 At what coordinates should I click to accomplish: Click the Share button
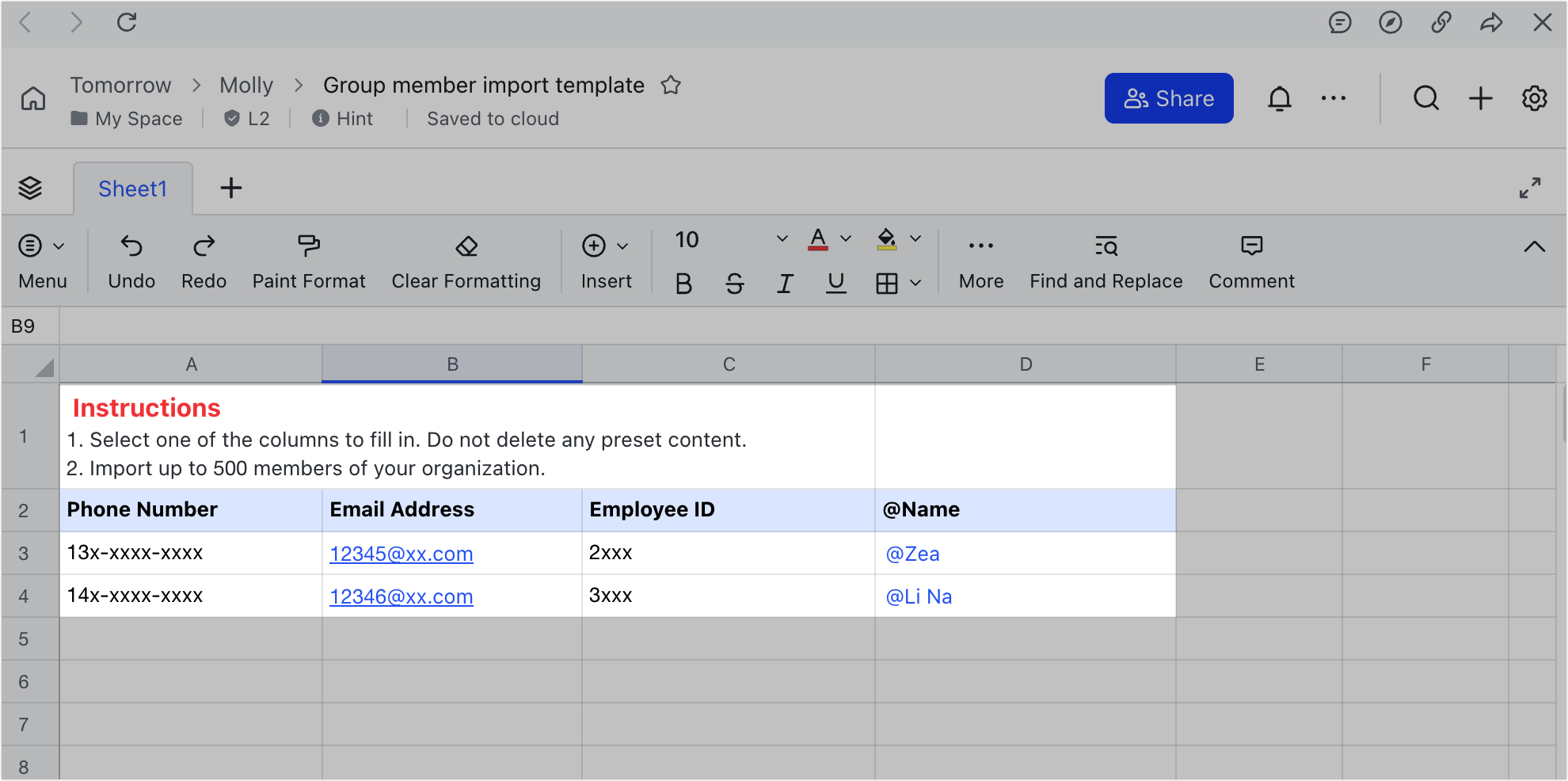pos(1168,97)
